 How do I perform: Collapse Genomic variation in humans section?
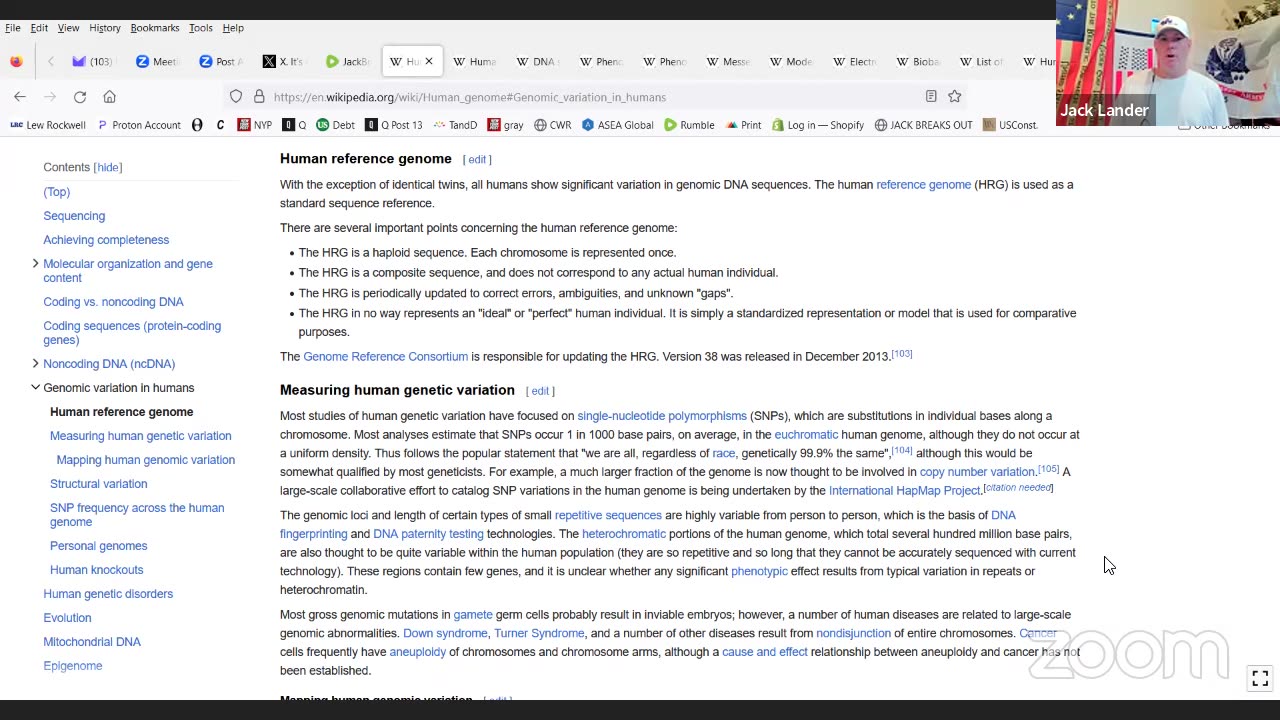[x=35, y=387]
